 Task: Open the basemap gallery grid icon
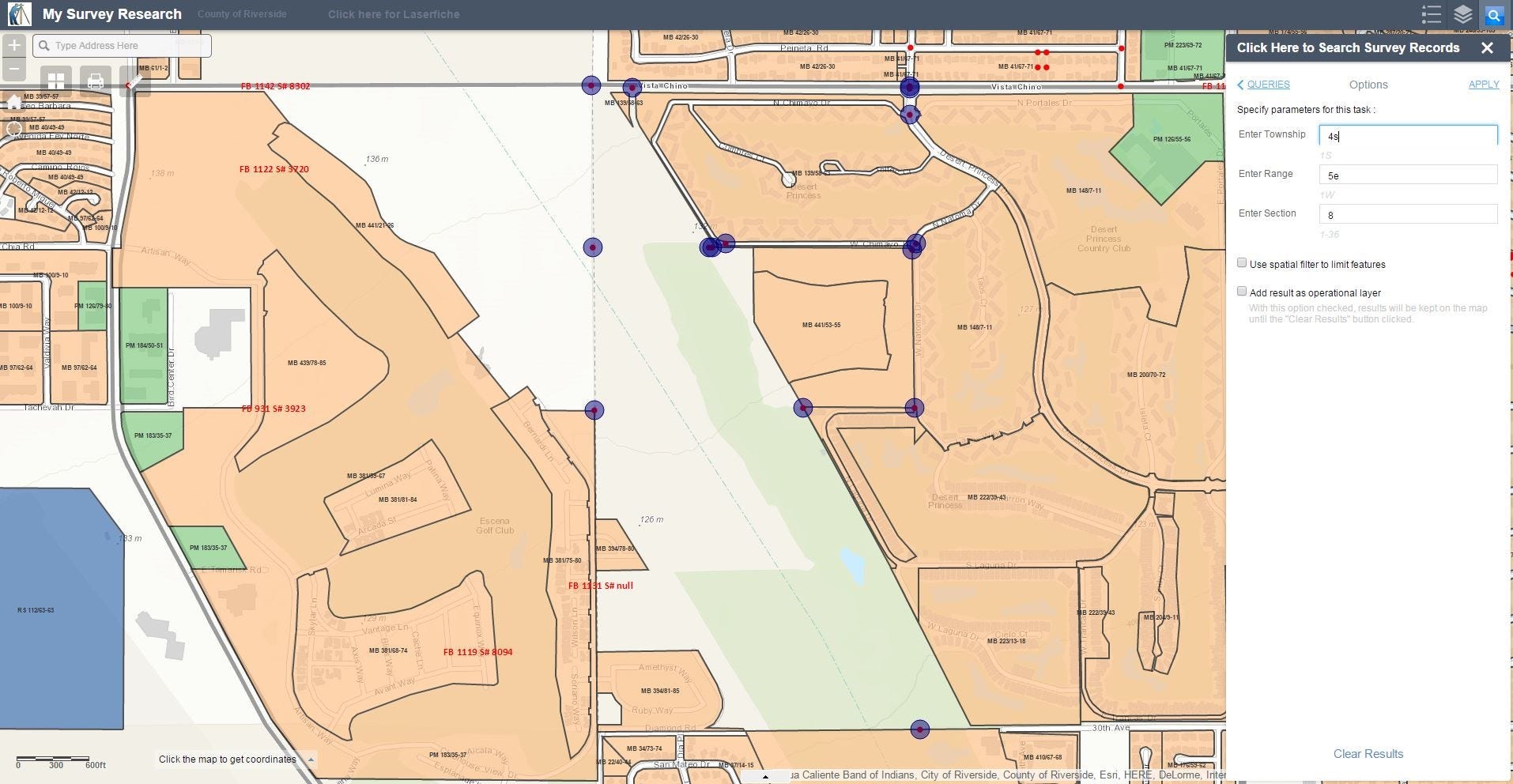click(x=55, y=81)
